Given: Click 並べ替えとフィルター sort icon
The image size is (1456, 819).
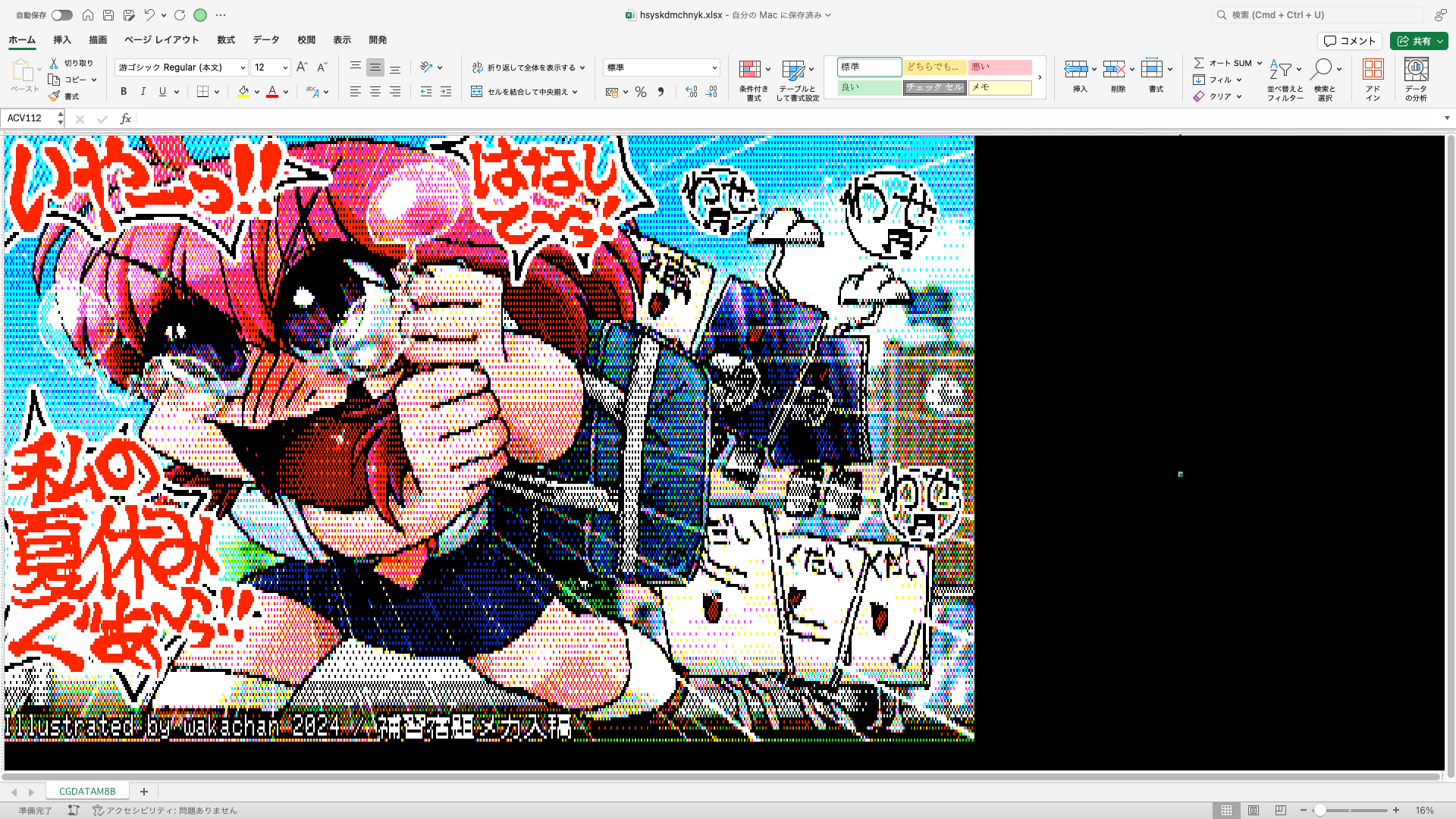Looking at the screenshot, I should click(1281, 70).
